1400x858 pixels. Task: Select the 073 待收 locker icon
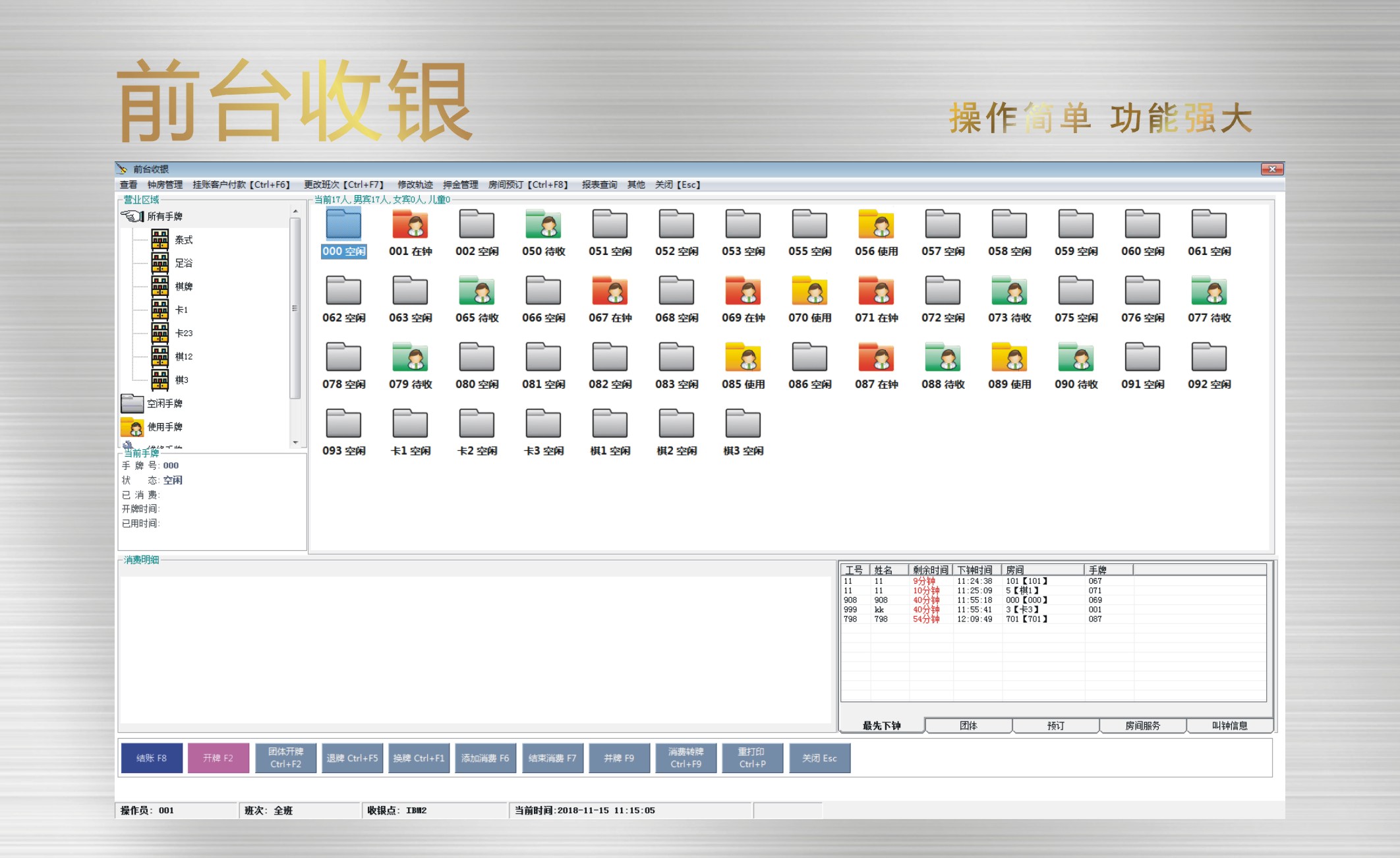point(1009,292)
